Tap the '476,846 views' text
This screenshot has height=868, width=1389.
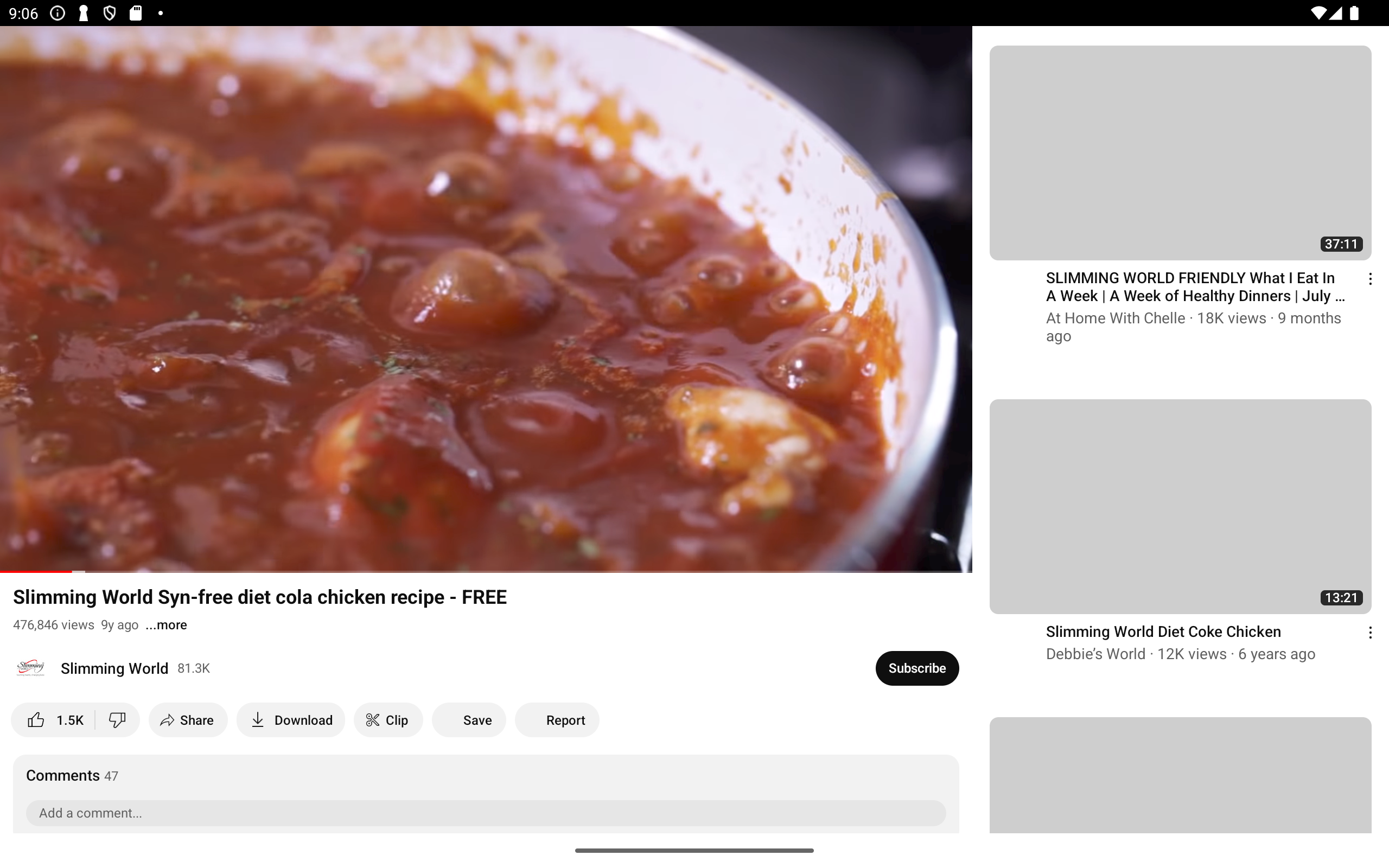(x=53, y=625)
